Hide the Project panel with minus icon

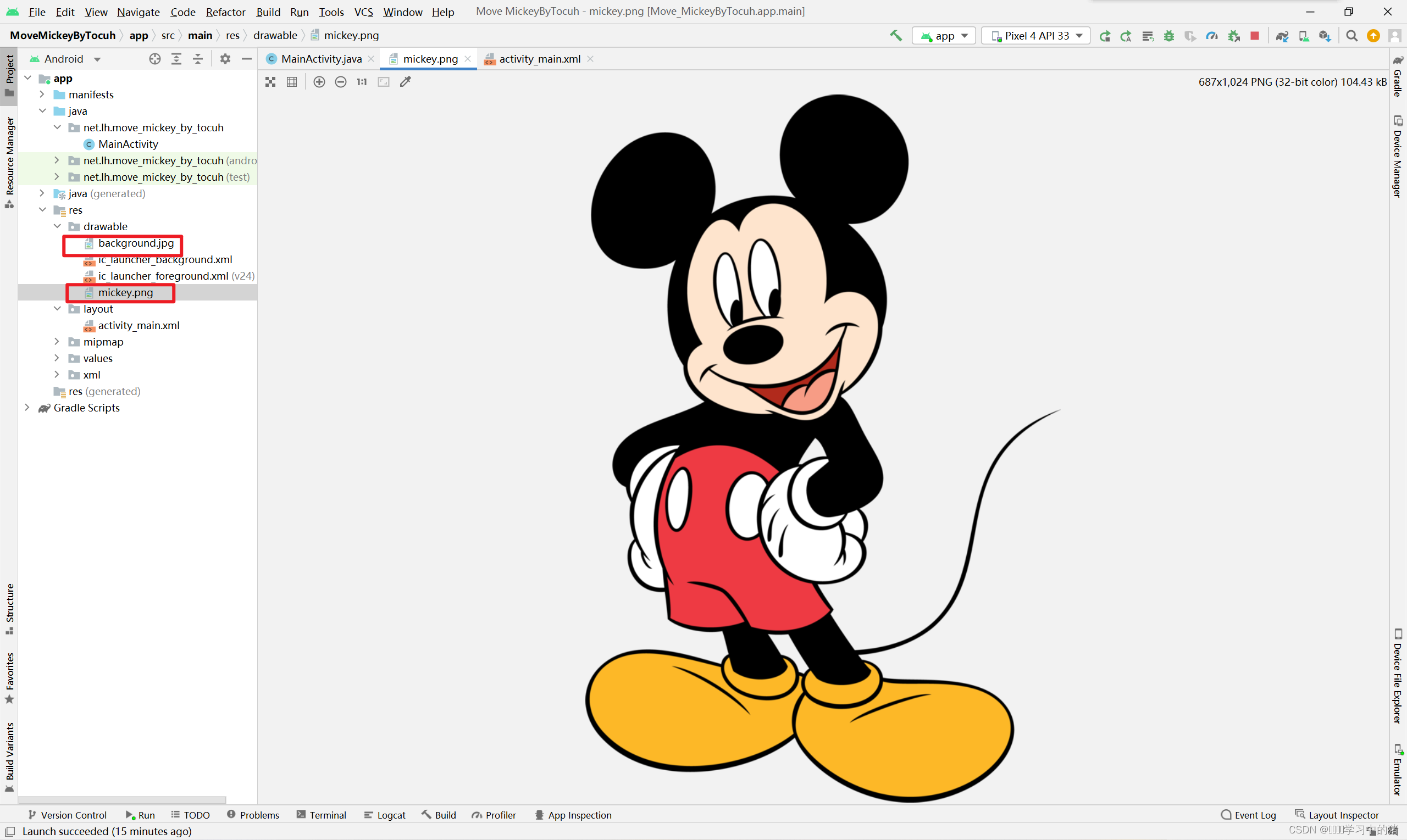pos(247,59)
